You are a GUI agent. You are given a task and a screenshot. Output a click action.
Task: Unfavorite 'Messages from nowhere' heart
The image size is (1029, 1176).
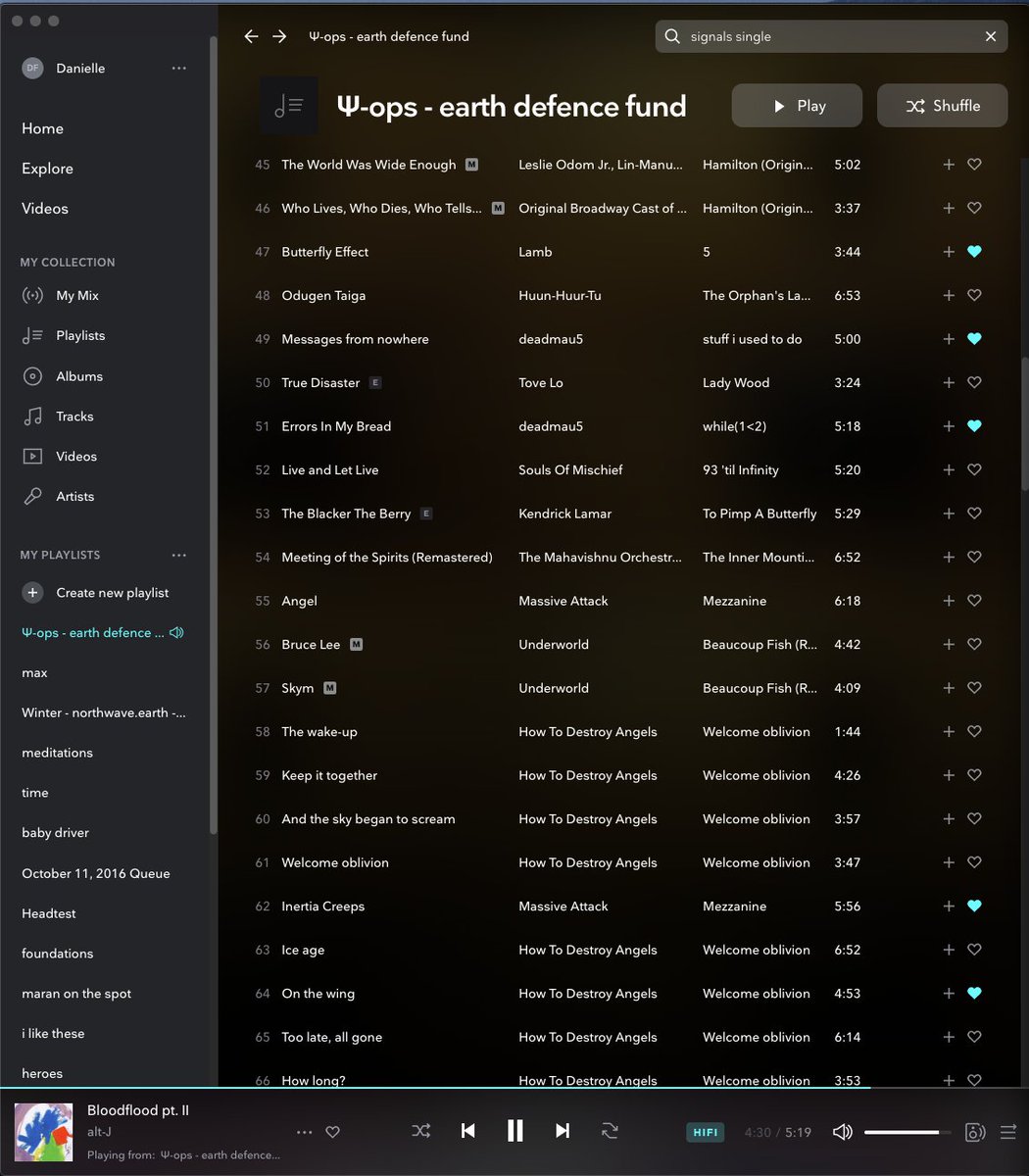click(974, 339)
